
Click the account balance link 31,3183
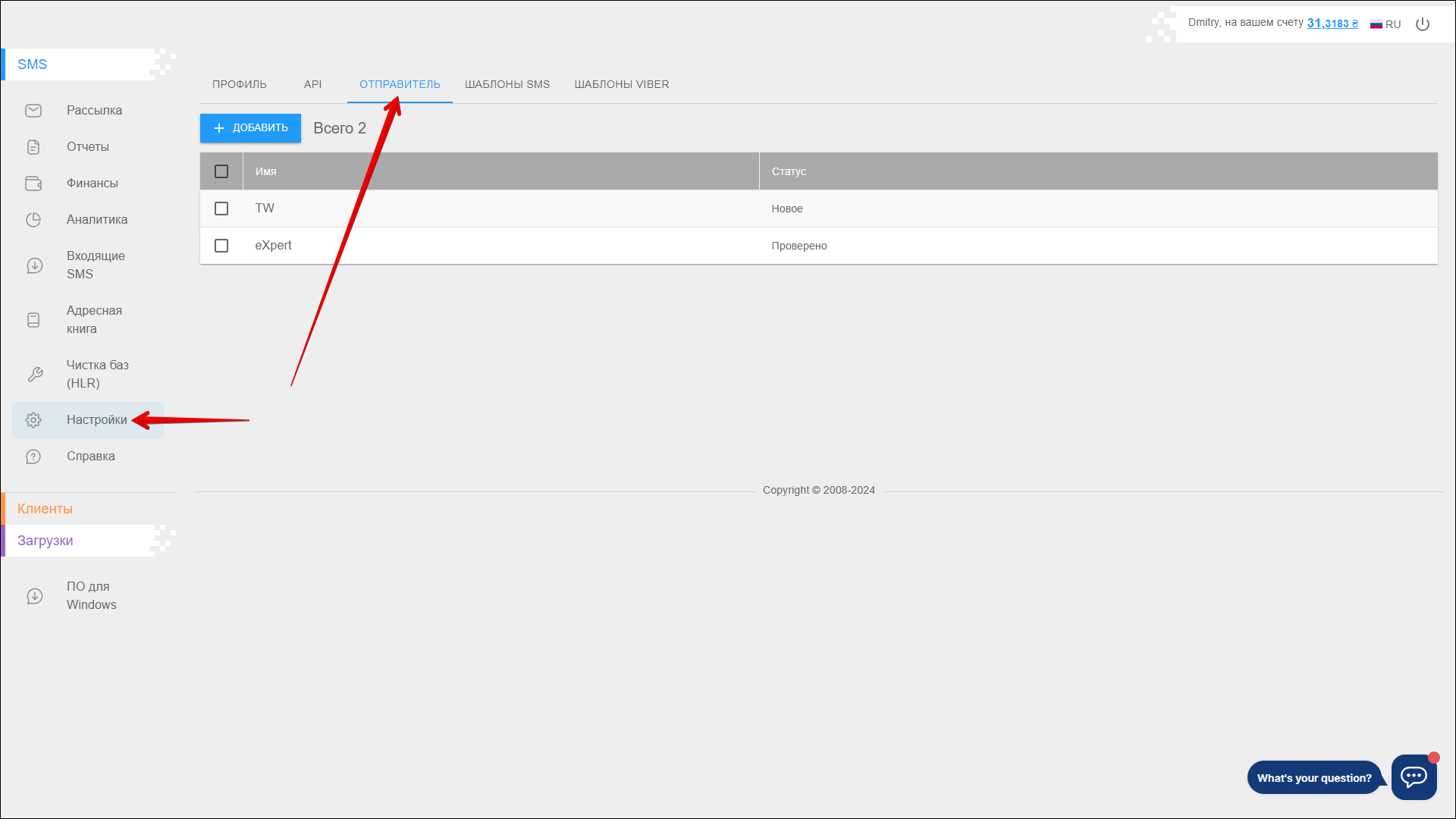1332,24
